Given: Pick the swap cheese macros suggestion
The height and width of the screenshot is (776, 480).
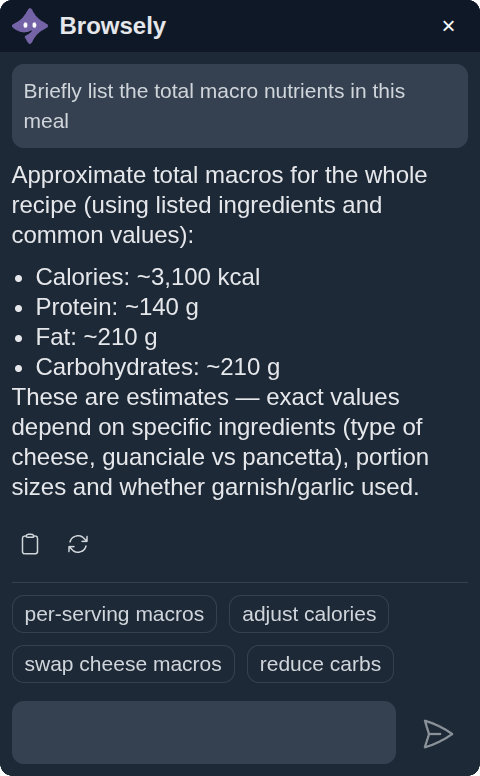Looking at the screenshot, I should tap(123, 664).
